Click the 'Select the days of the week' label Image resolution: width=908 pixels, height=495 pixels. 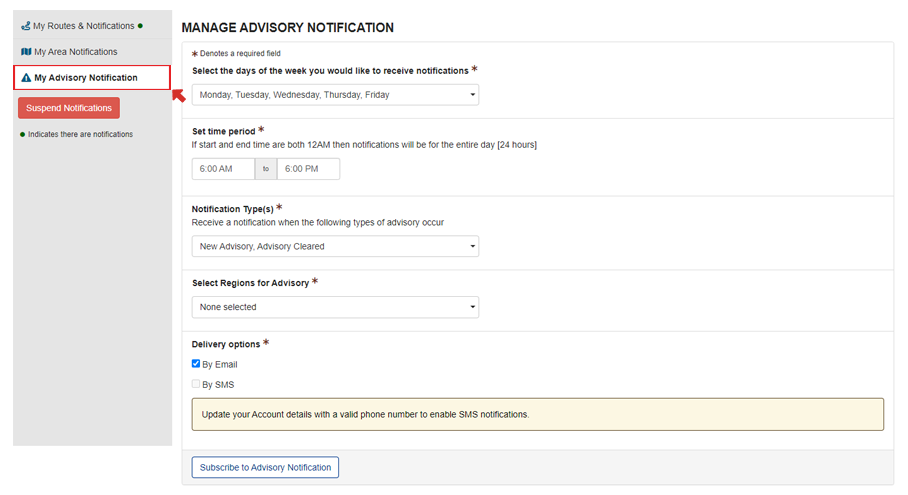click(x=330, y=71)
